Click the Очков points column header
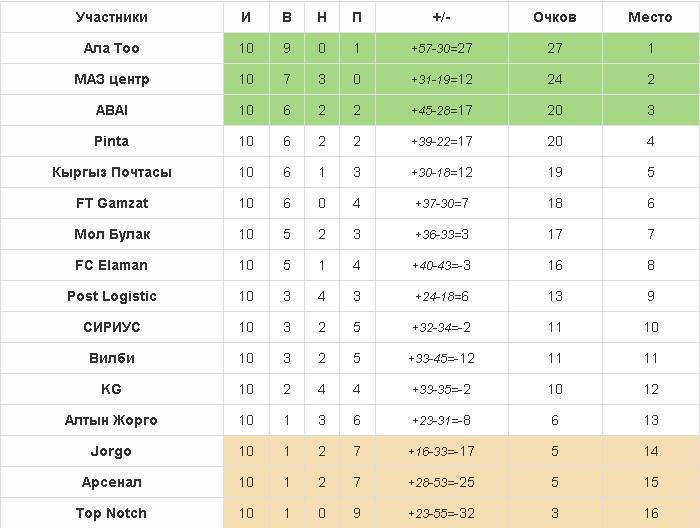The width and height of the screenshot is (700, 528). 555,17
